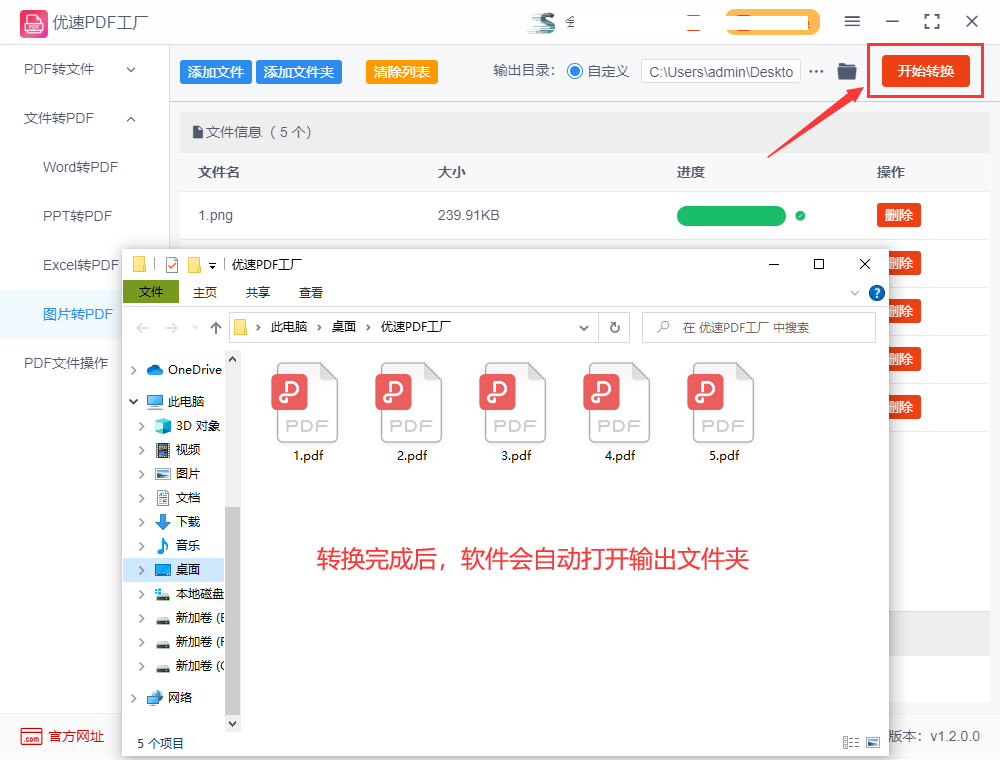Expand the Explorer ribbon chevron
1000x760 pixels.
click(x=855, y=293)
